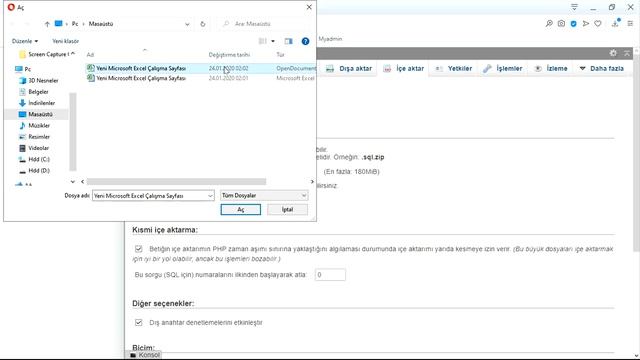Viewport: 640px width, 360px height.
Task: Open Opera search magnifier icon
Action: 549,24
